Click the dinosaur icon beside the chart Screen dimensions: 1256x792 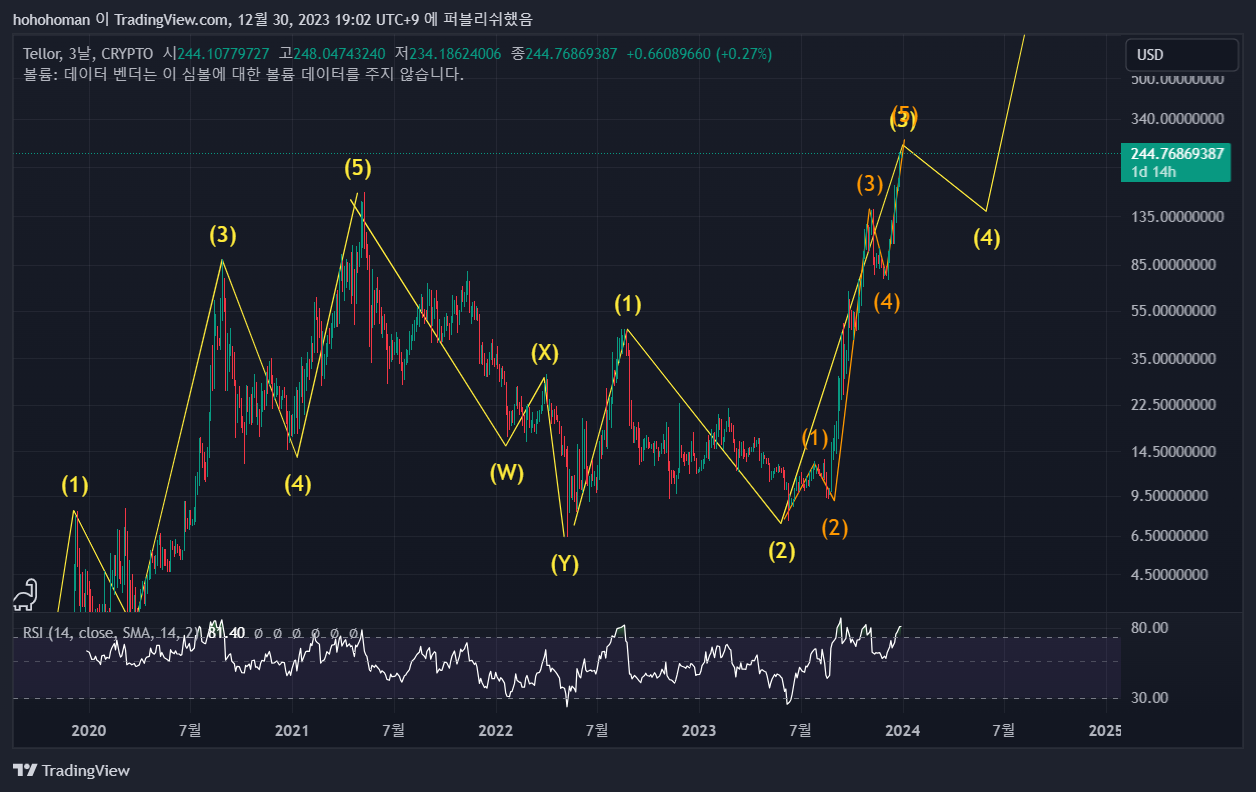[25, 594]
